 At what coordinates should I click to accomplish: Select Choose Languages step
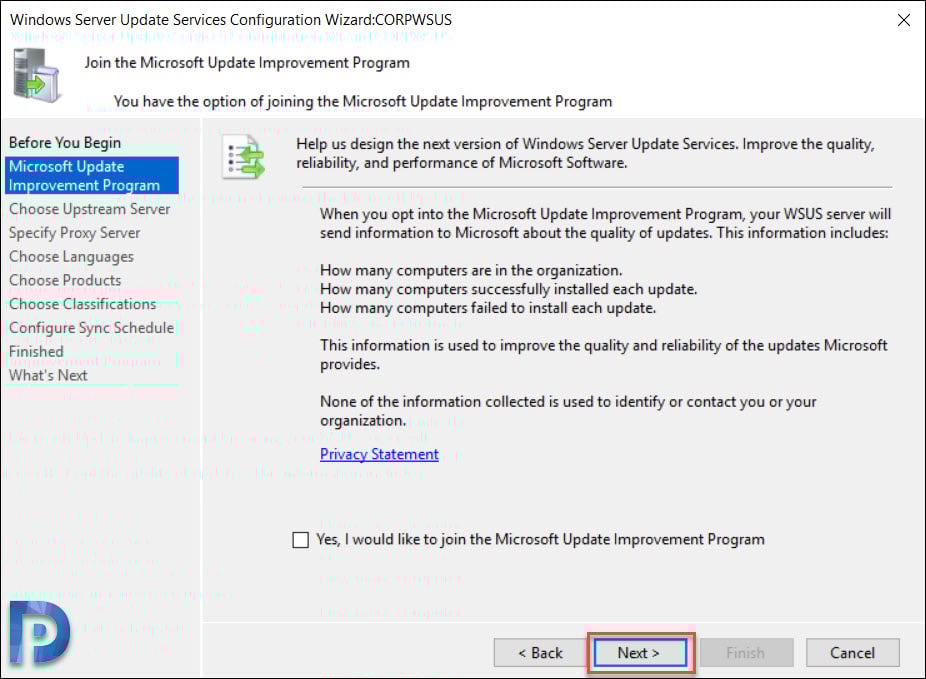71,257
